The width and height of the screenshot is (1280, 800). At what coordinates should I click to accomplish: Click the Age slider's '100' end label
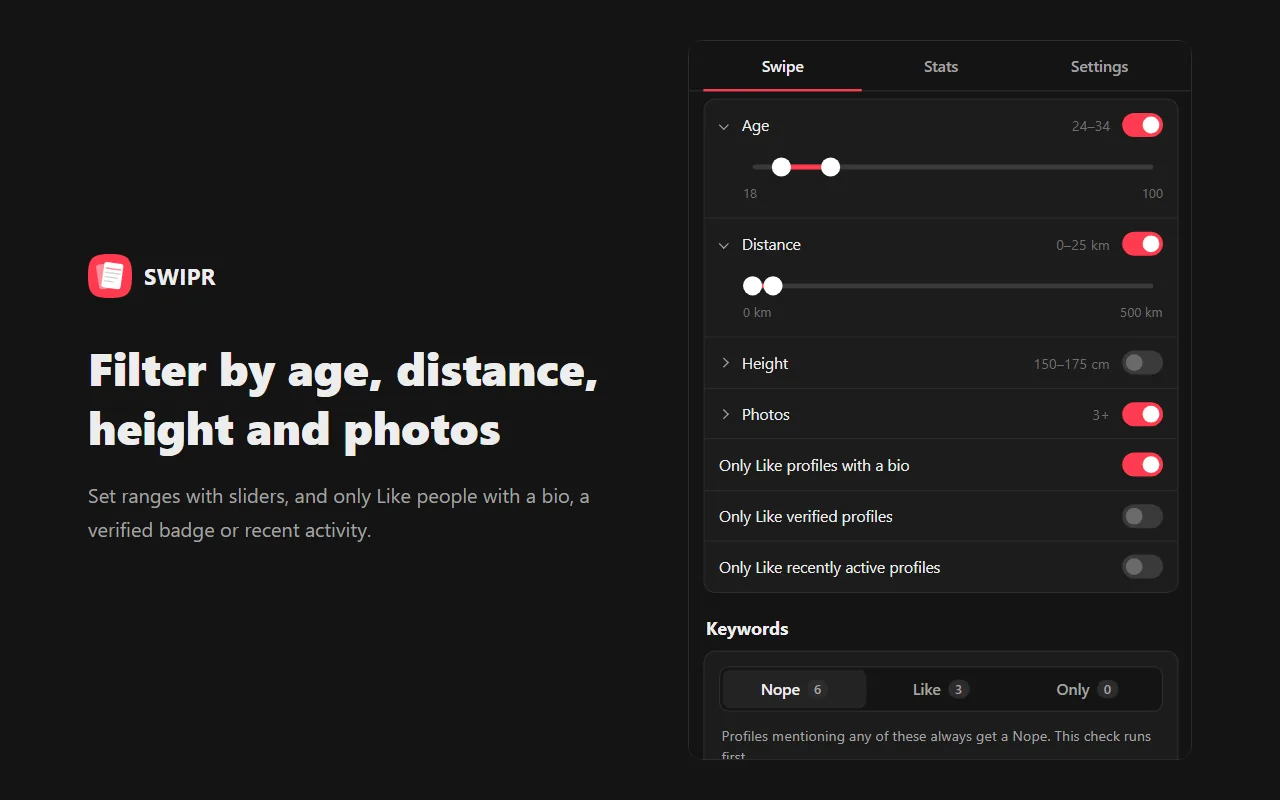(x=1153, y=194)
